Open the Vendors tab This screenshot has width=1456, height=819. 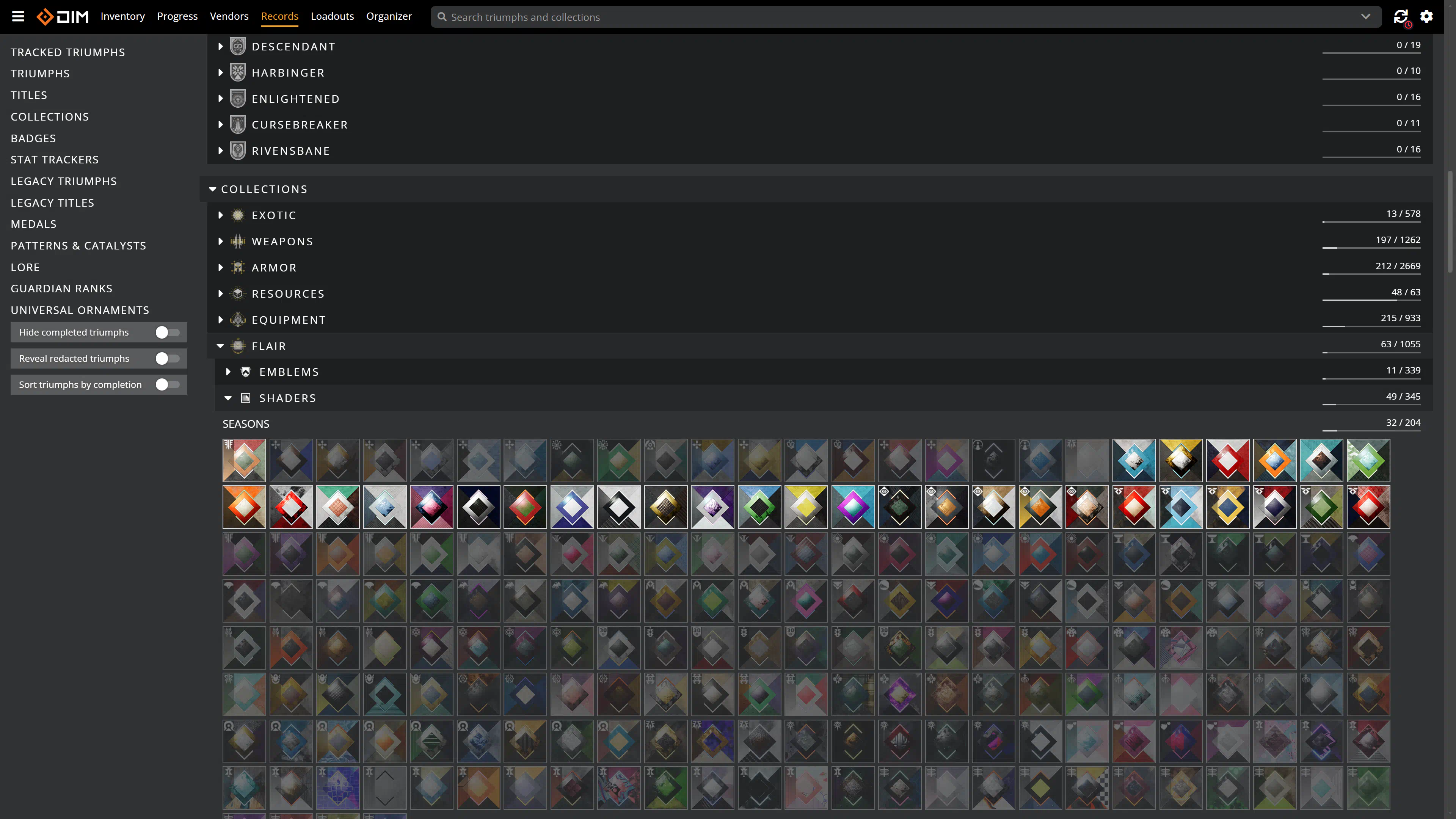click(229, 16)
